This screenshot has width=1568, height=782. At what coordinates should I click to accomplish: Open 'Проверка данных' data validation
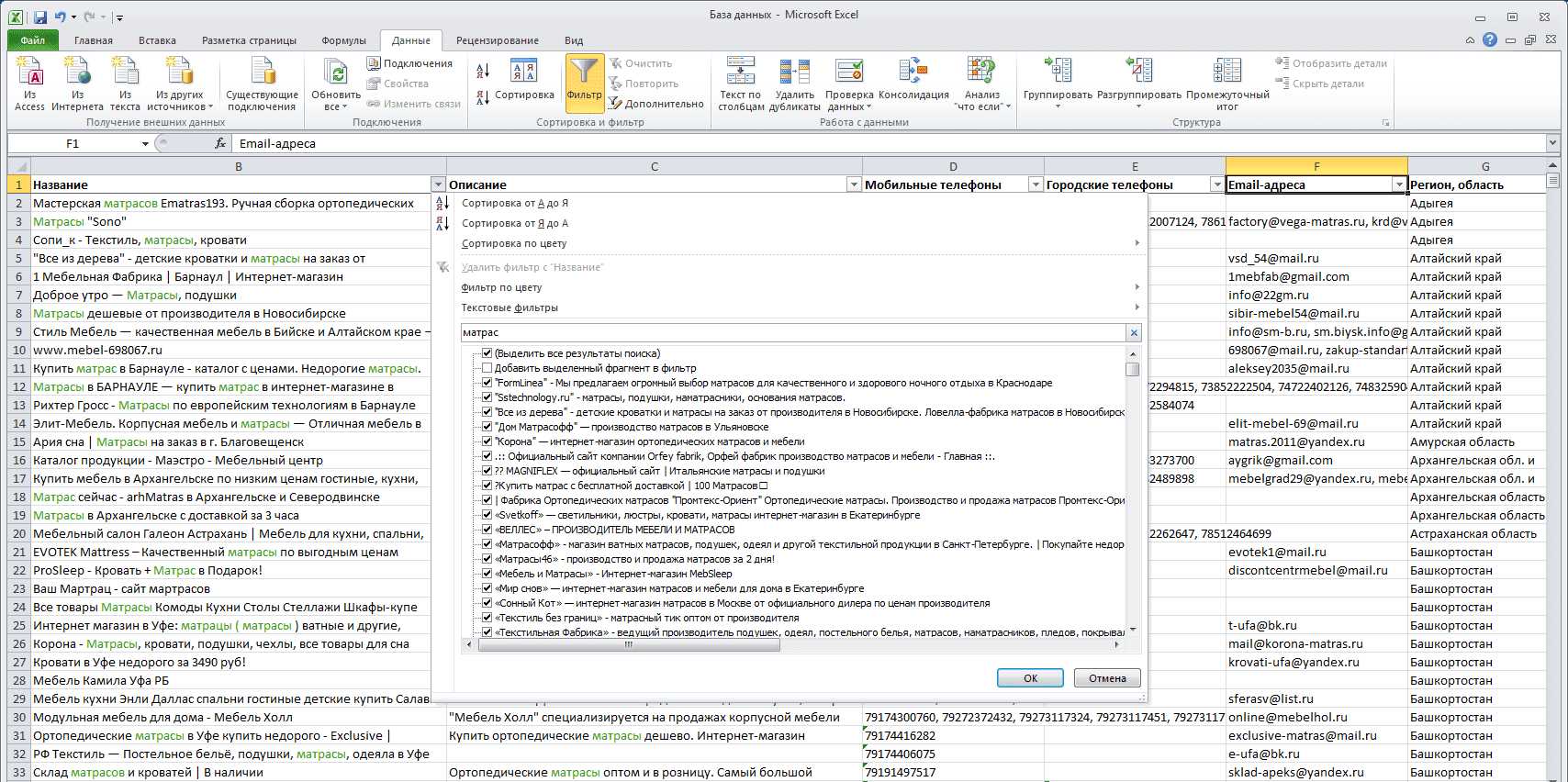click(849, 84)
